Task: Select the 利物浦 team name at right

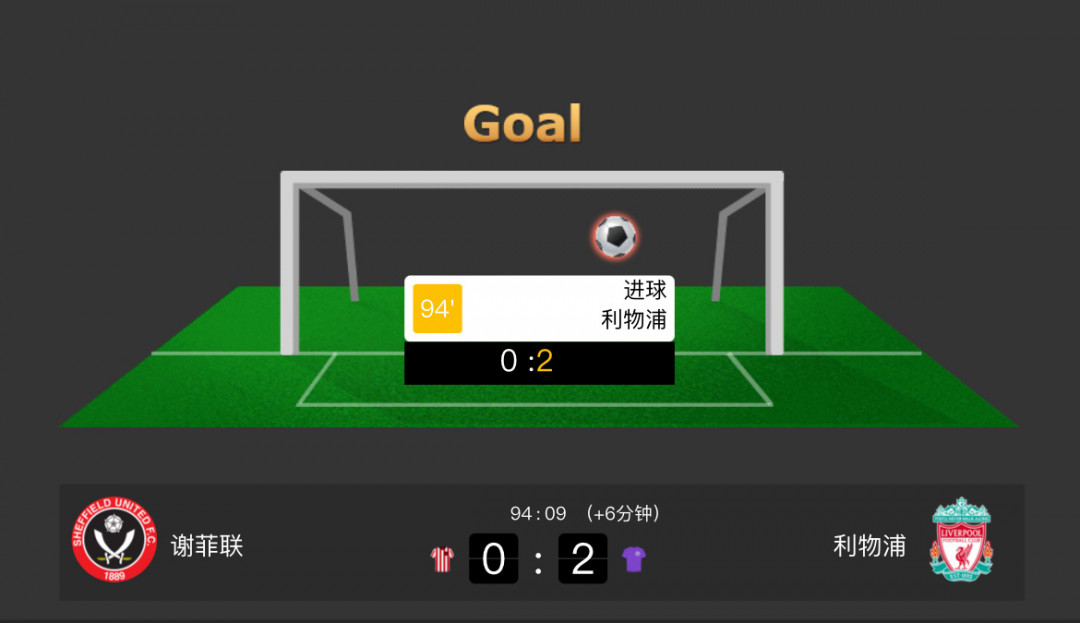Action: [869, 546]
